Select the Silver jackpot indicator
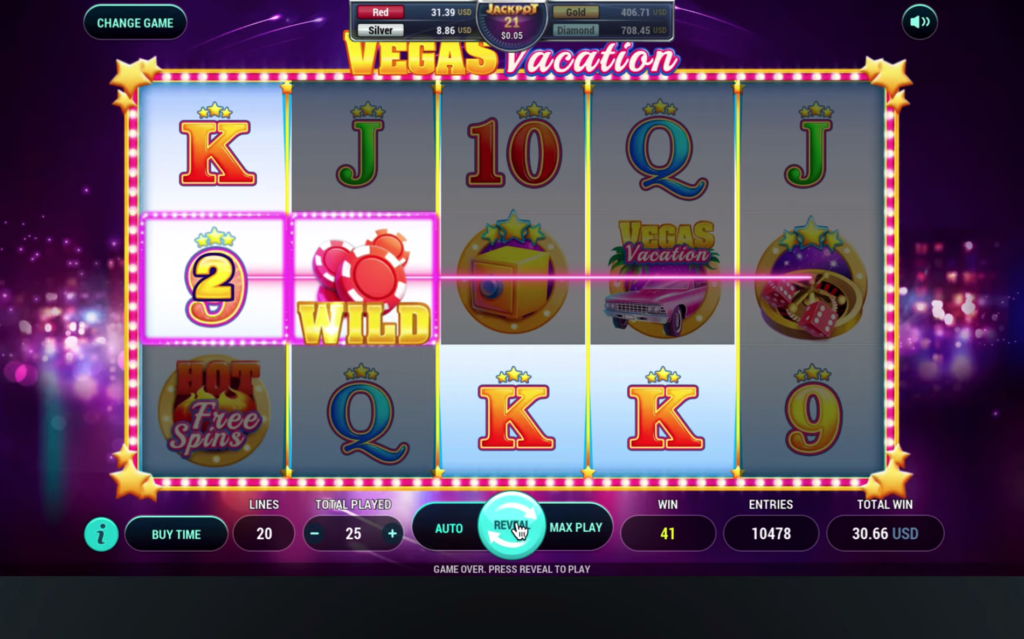 point(413,30)
